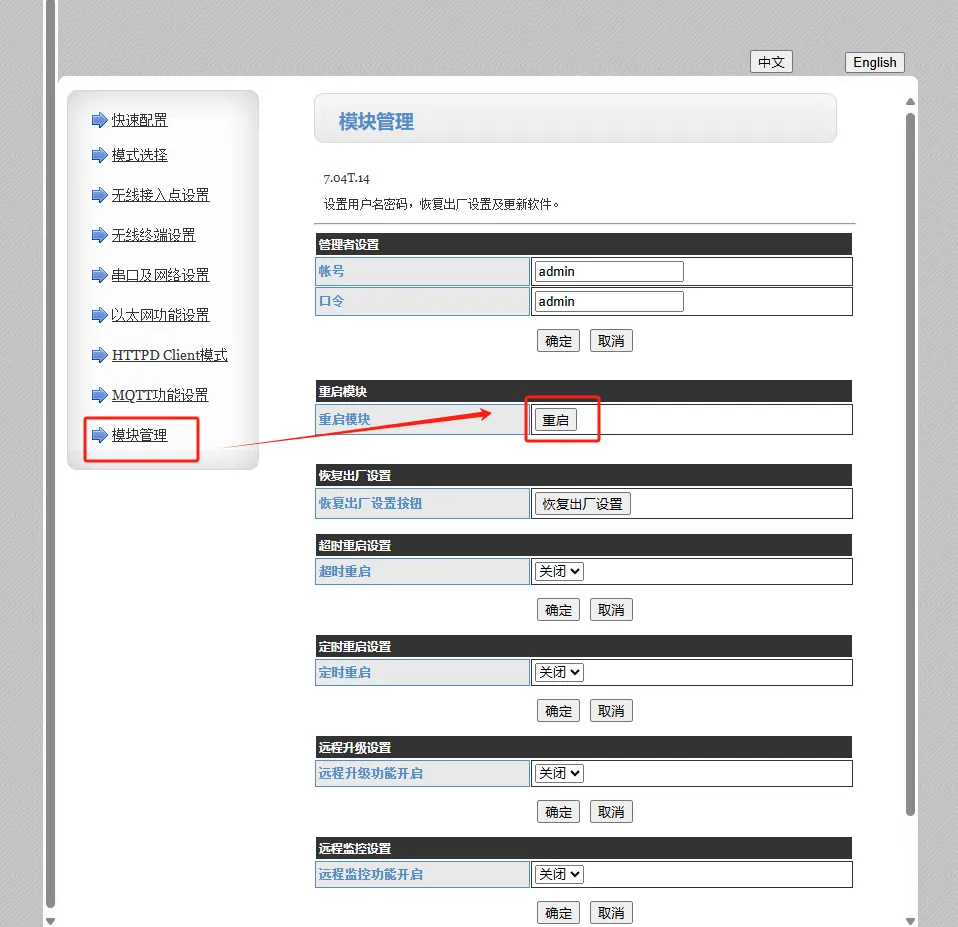This screenshot has height=927, width=958.
Task: Click 恢复出厂设置 button
Action: click(582, 504)
